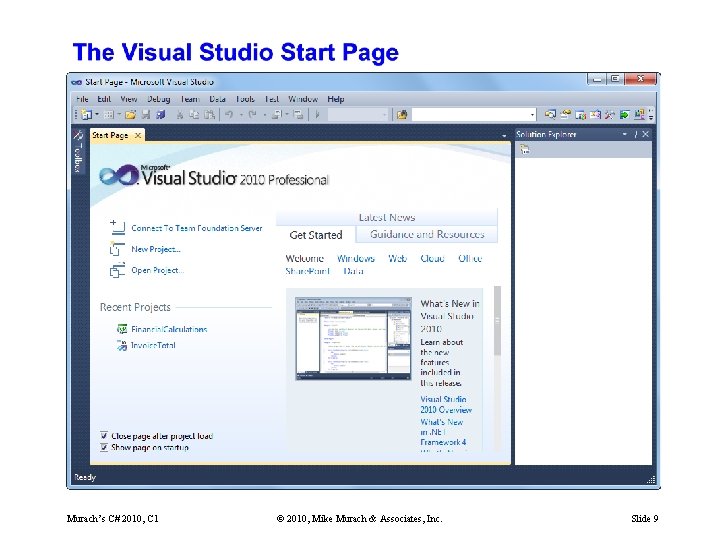Click the Undo arrow toolbar icon
720x540 pixels.
[229, 114]
